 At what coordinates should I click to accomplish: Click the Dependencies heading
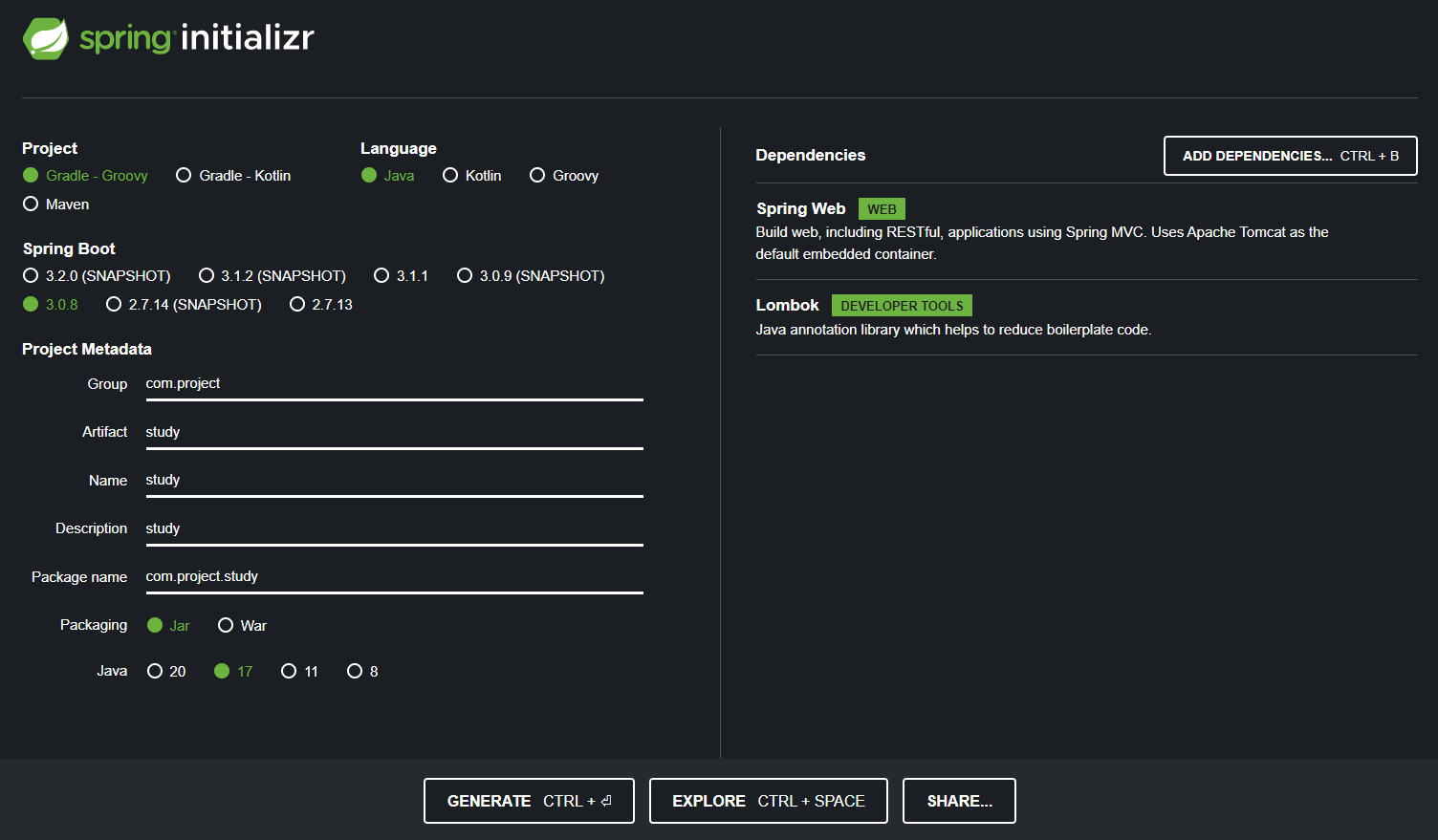pyautogui.click(x=810, y=155)
